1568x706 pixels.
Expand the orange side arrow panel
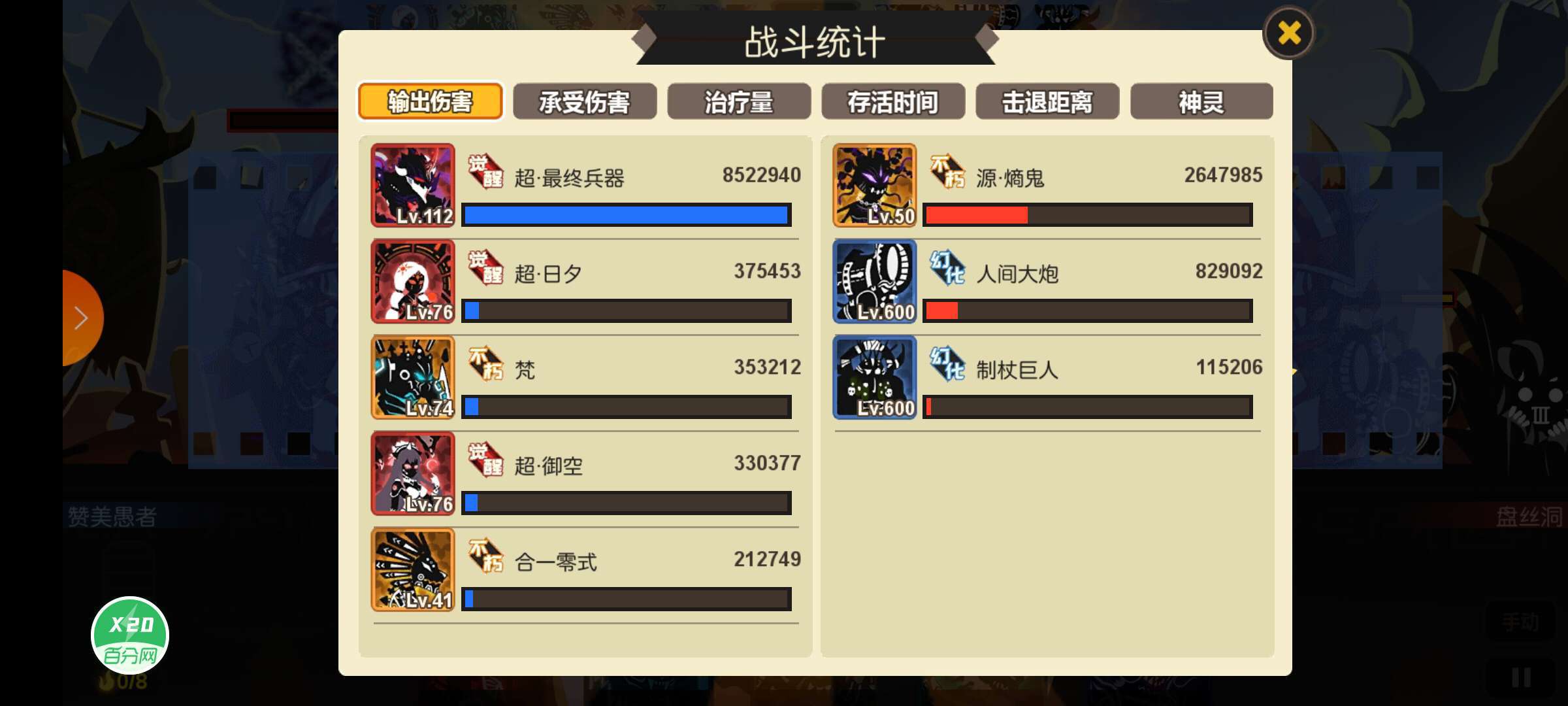tap(82, 318)
